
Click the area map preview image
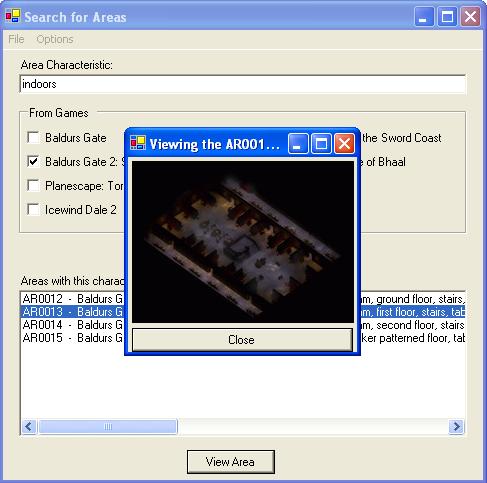[x=243, y=242]
